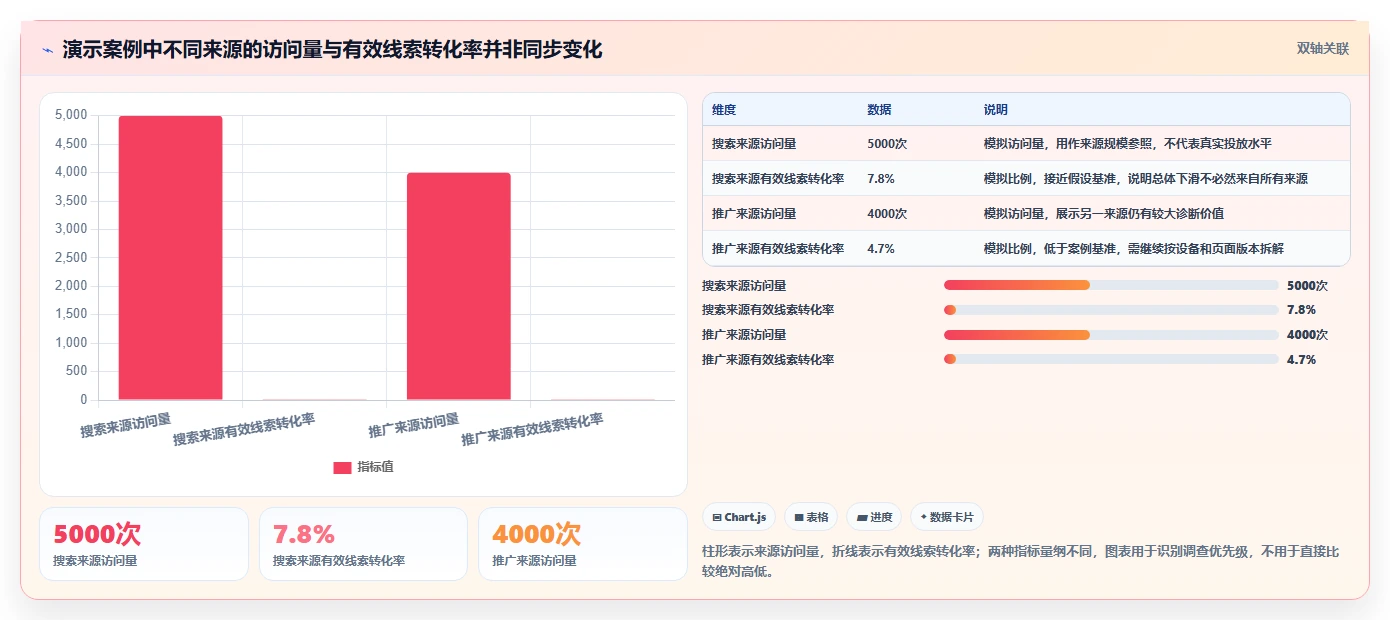Click x-axis label 搜索来源有效线索转化率
The height and width of the screenshot is (620, 1390).
point(244,429)
